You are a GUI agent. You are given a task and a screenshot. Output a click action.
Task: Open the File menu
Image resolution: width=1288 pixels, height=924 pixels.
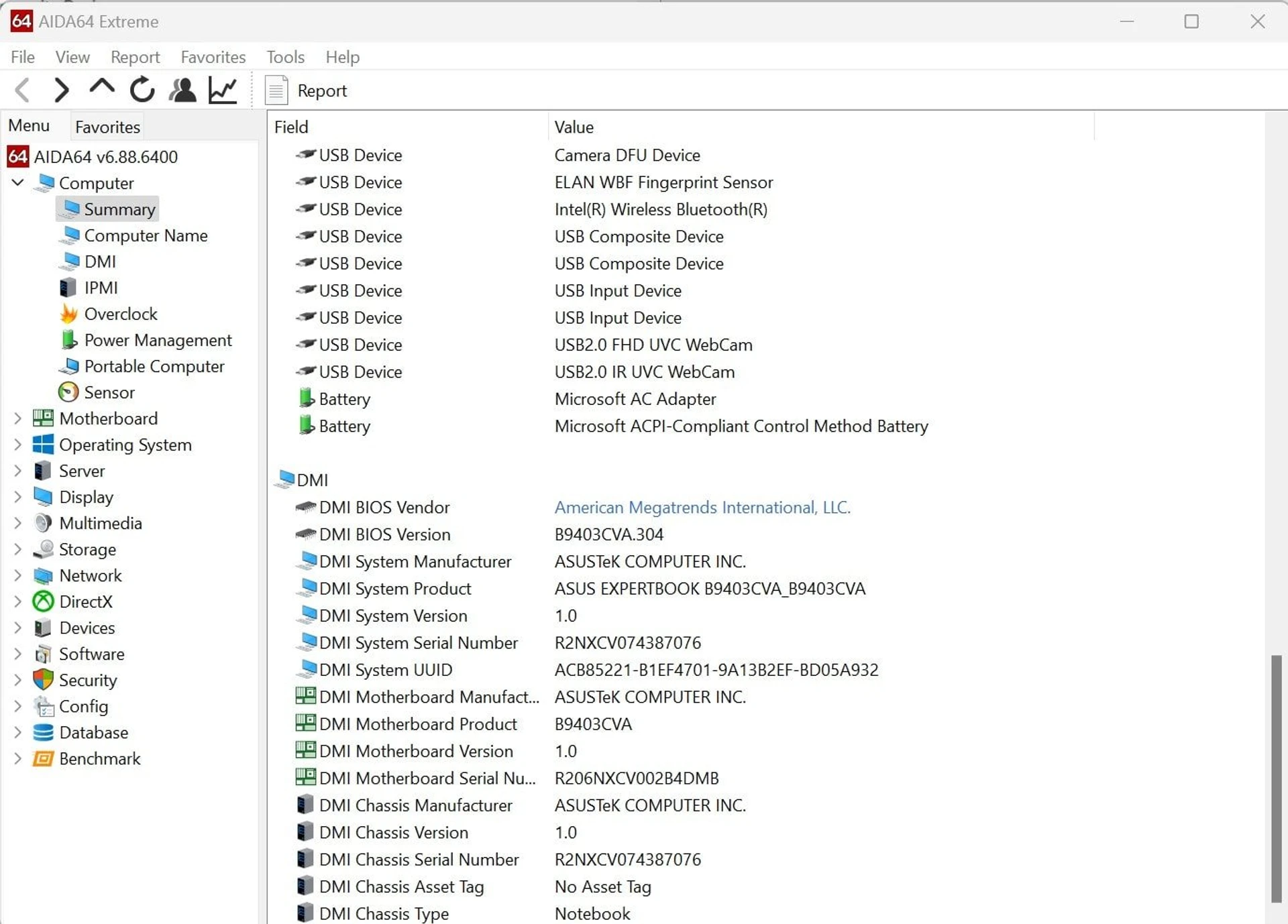coord(23,57)
